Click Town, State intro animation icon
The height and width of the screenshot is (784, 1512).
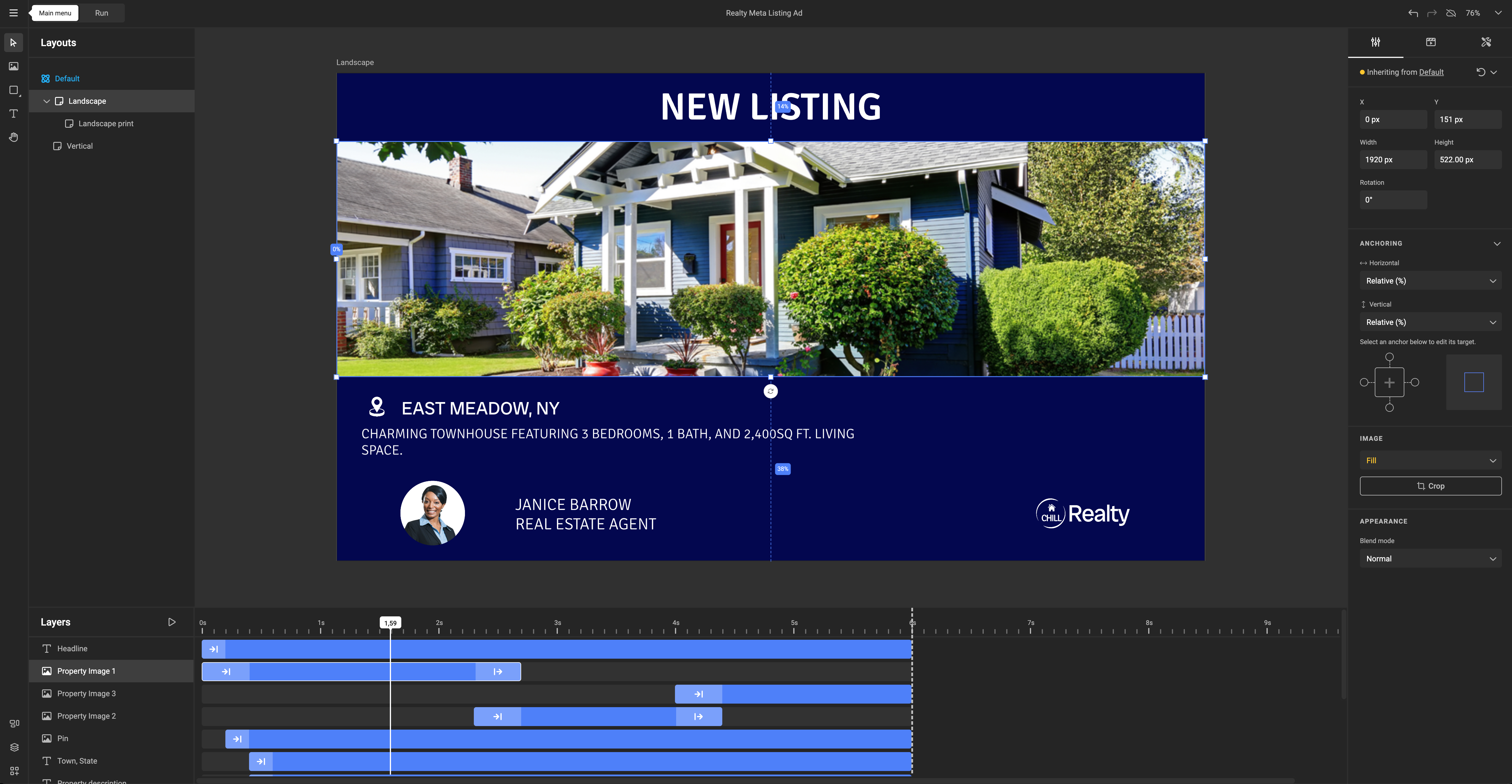pos(261,762)
